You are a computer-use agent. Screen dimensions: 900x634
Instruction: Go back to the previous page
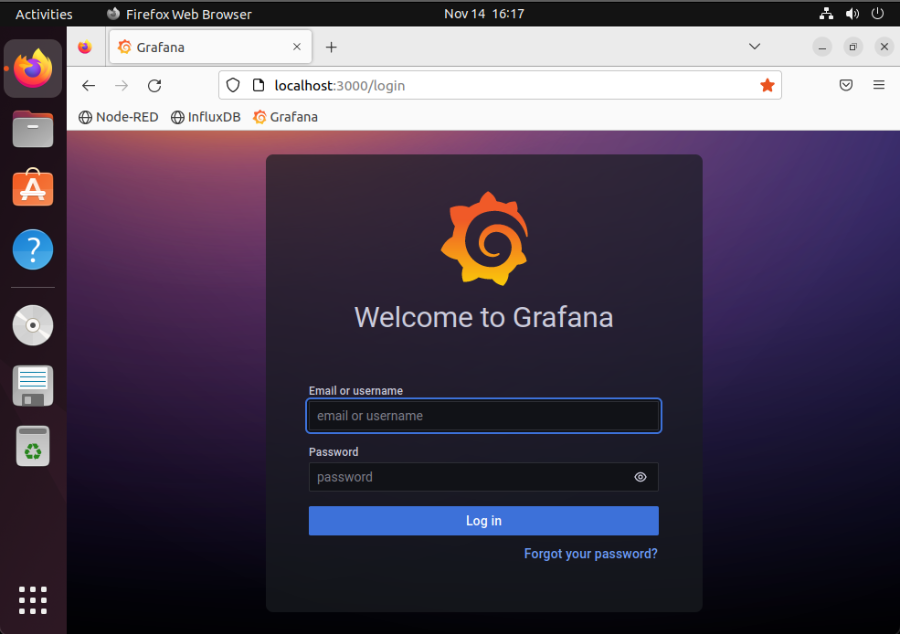coord(88,85)
